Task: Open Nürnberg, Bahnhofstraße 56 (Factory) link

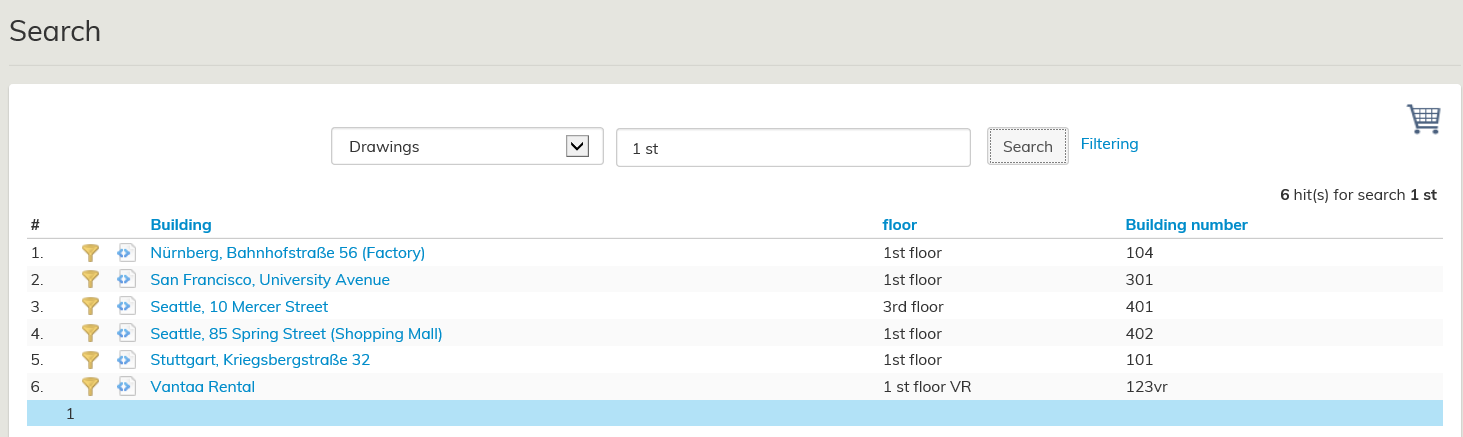Action: [x=287, y=253]
